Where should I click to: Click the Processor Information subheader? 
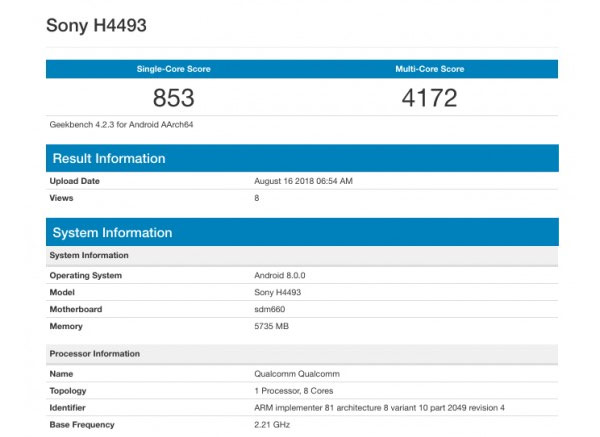pyautogui.click(x=302, y=354)
